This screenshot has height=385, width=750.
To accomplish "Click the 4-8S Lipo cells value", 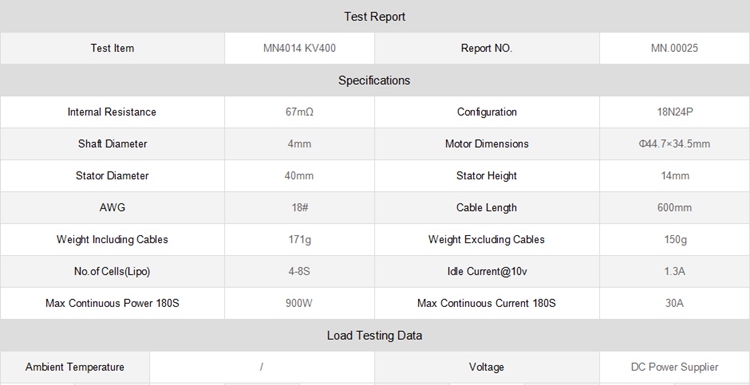I will tap(299, 272).
